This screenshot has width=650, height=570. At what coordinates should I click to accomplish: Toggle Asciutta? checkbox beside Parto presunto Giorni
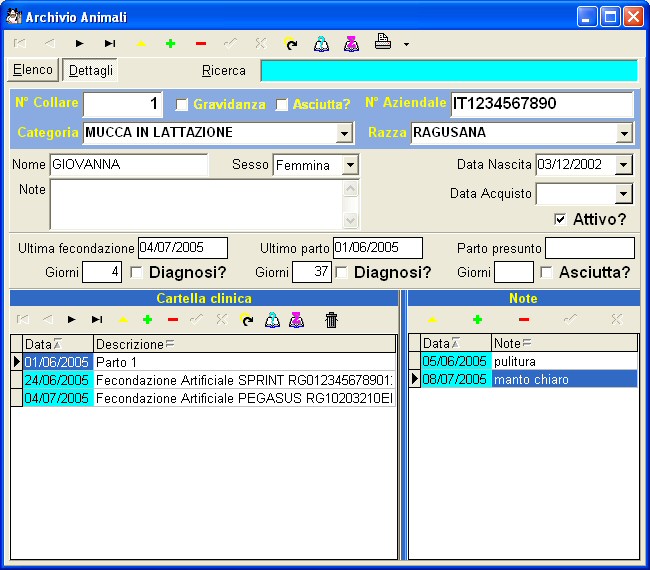click(546, 272)
